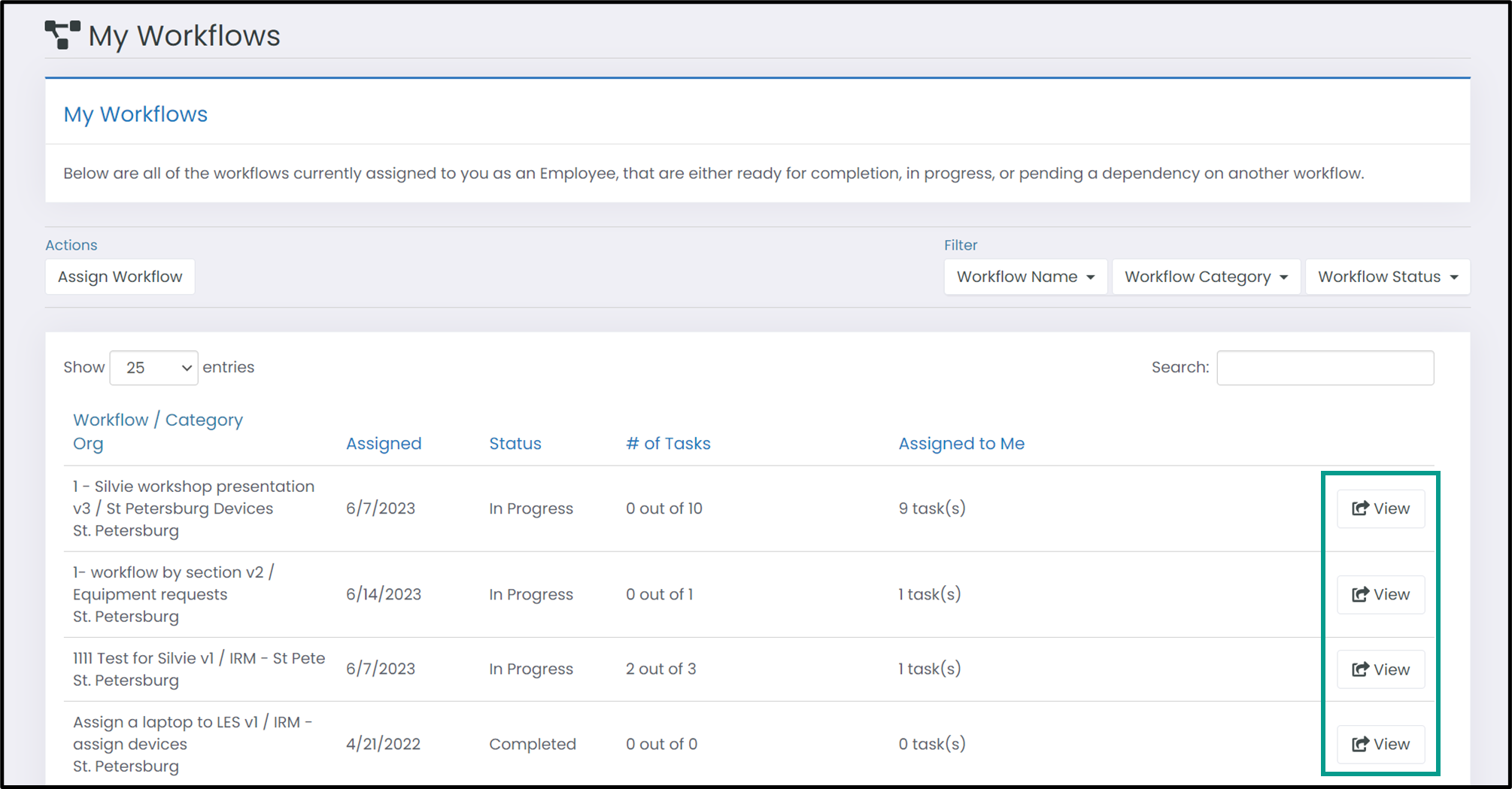Viewport: 1512px width, 789px height.
Task: Click the 4/21/2022 assigned date
Action: coord(383,744)
